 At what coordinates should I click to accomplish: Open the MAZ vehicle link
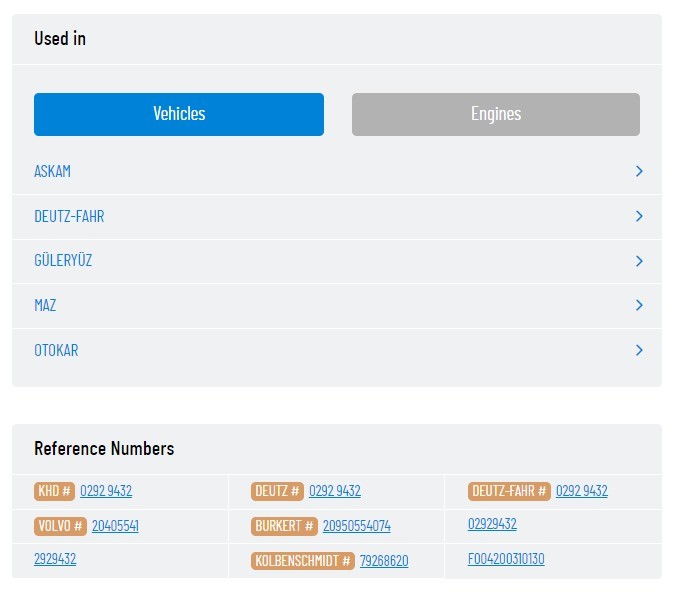coord(45,305)
